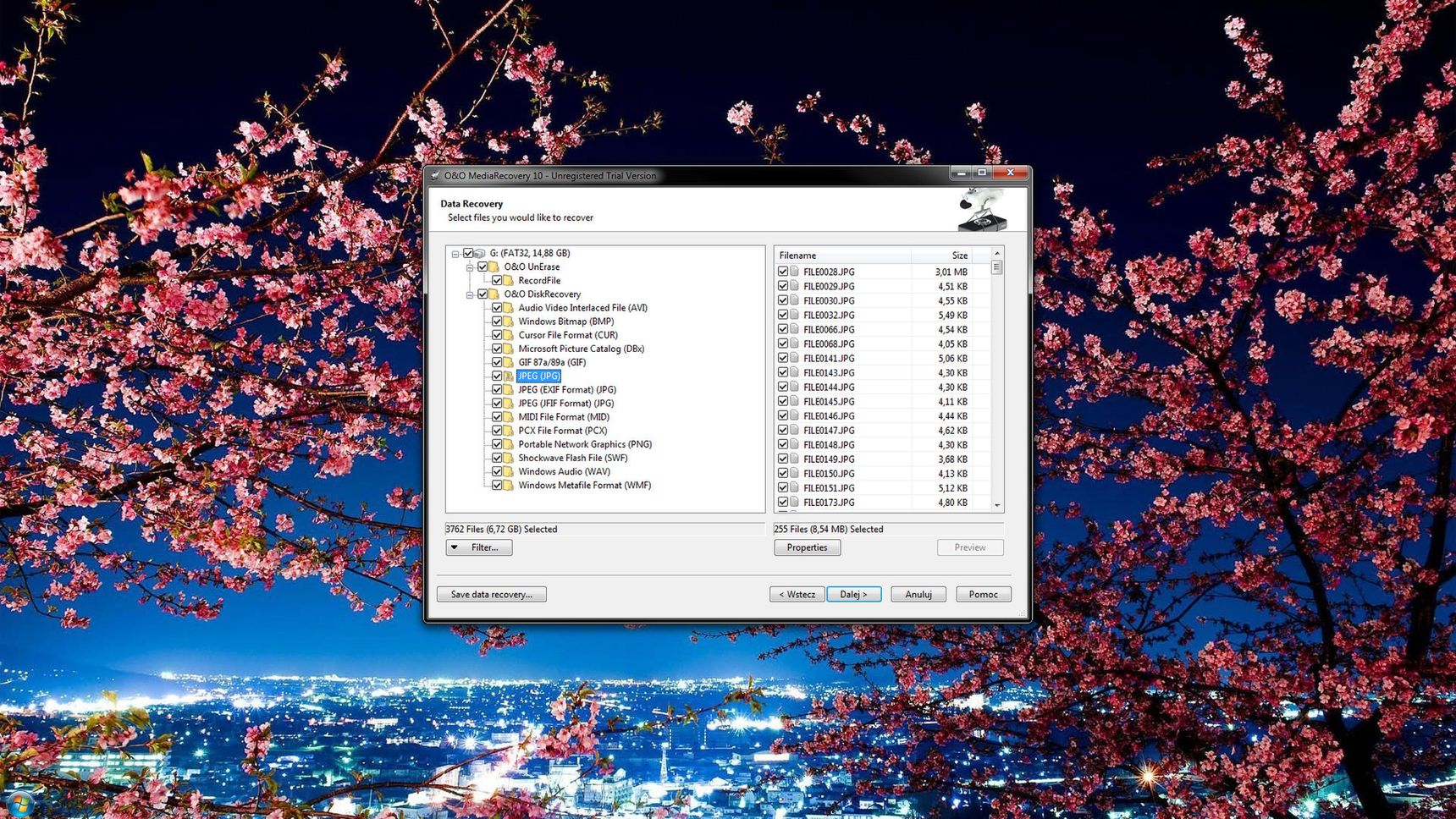The height and width of the screenshot is (819, 1456).
Task: Cancel with the Anuluj button
Action: coord(918,594)
